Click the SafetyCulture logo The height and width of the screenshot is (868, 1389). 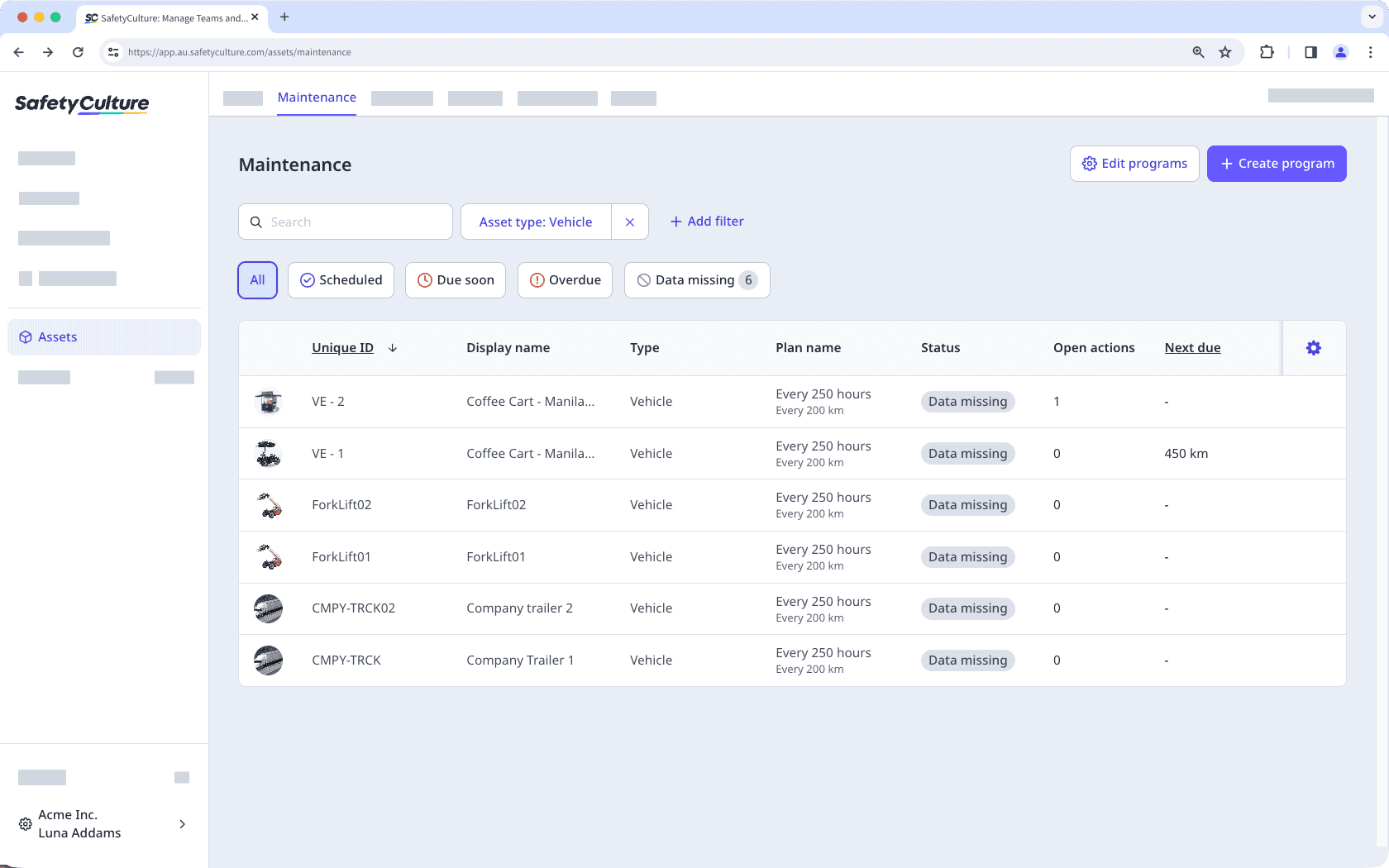[81, 104]
